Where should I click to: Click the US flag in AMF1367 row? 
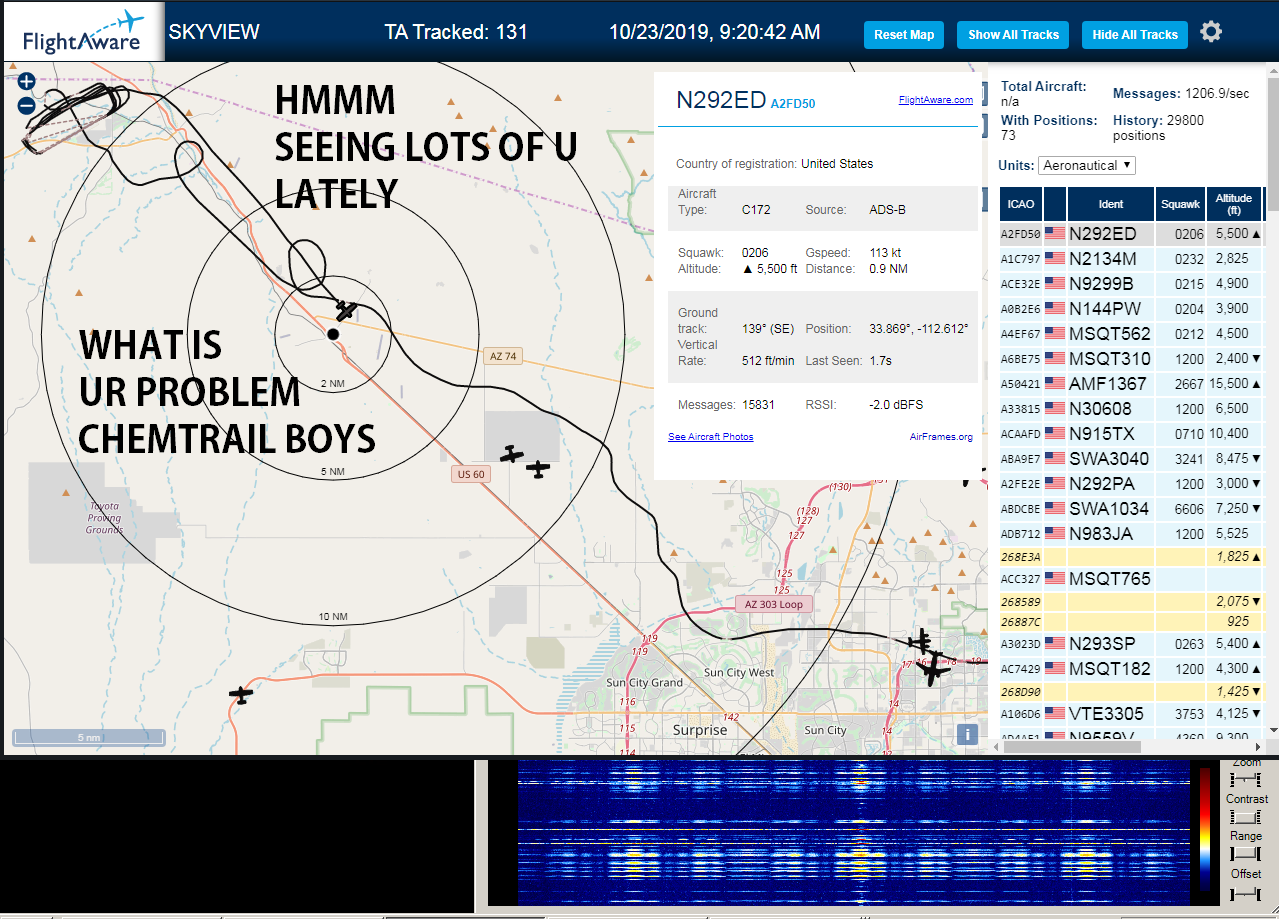[1055, 384]
